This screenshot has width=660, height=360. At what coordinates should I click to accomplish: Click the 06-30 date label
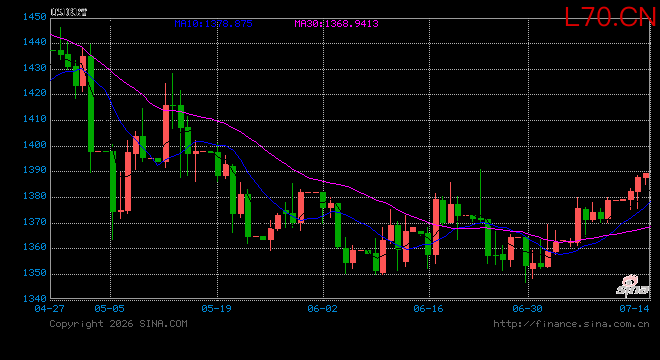(527, 309)
